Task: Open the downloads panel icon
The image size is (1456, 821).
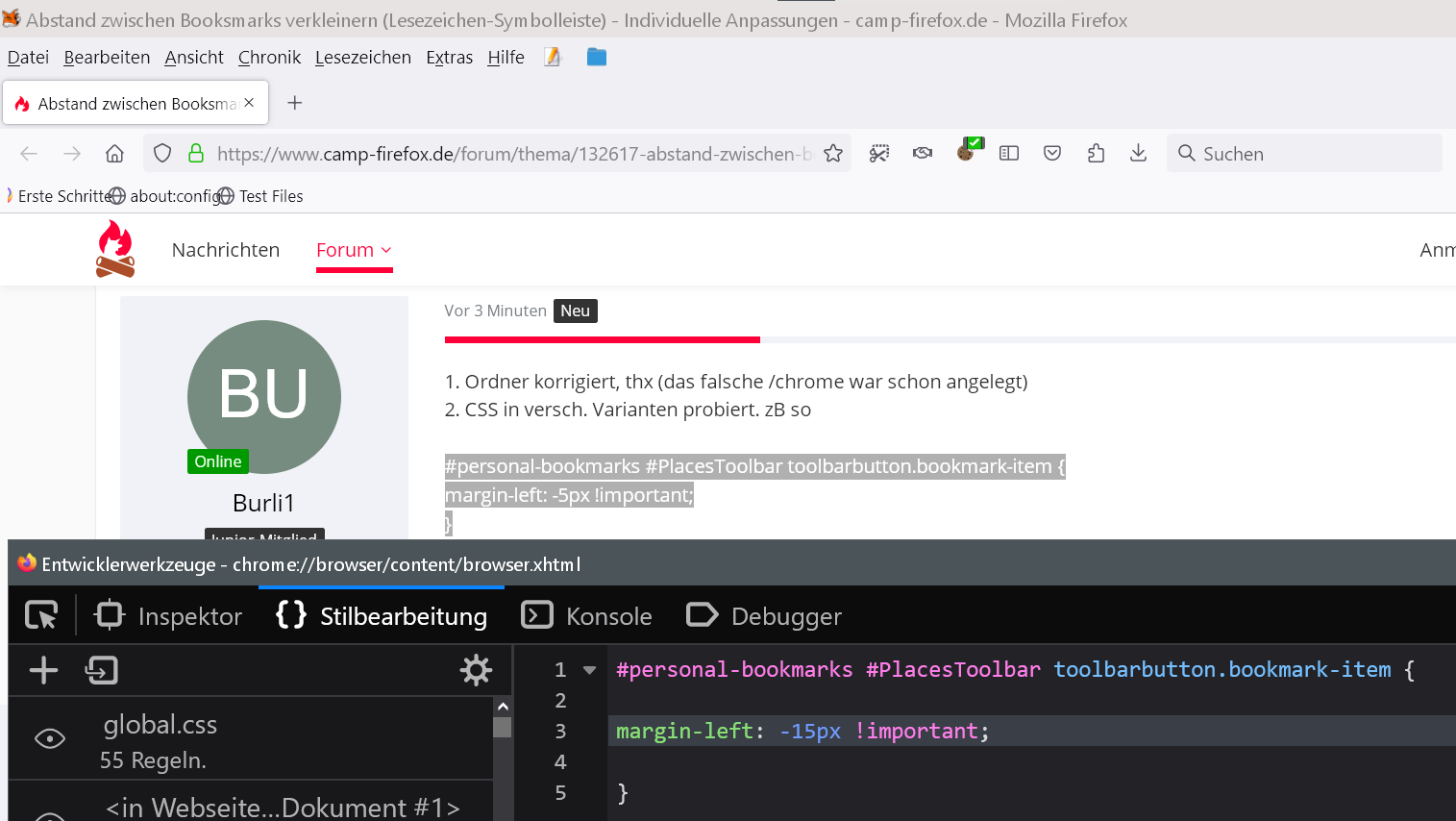Action: [x=1138, y=154]
